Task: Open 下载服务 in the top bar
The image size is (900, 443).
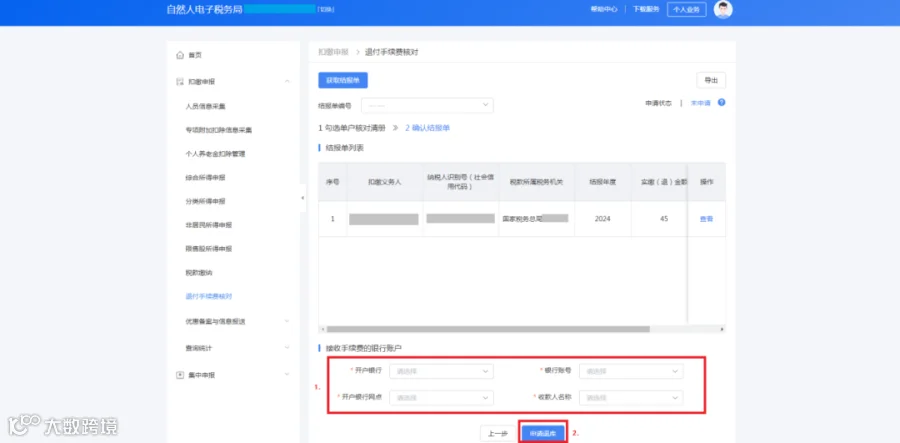Action: [646, 9]
